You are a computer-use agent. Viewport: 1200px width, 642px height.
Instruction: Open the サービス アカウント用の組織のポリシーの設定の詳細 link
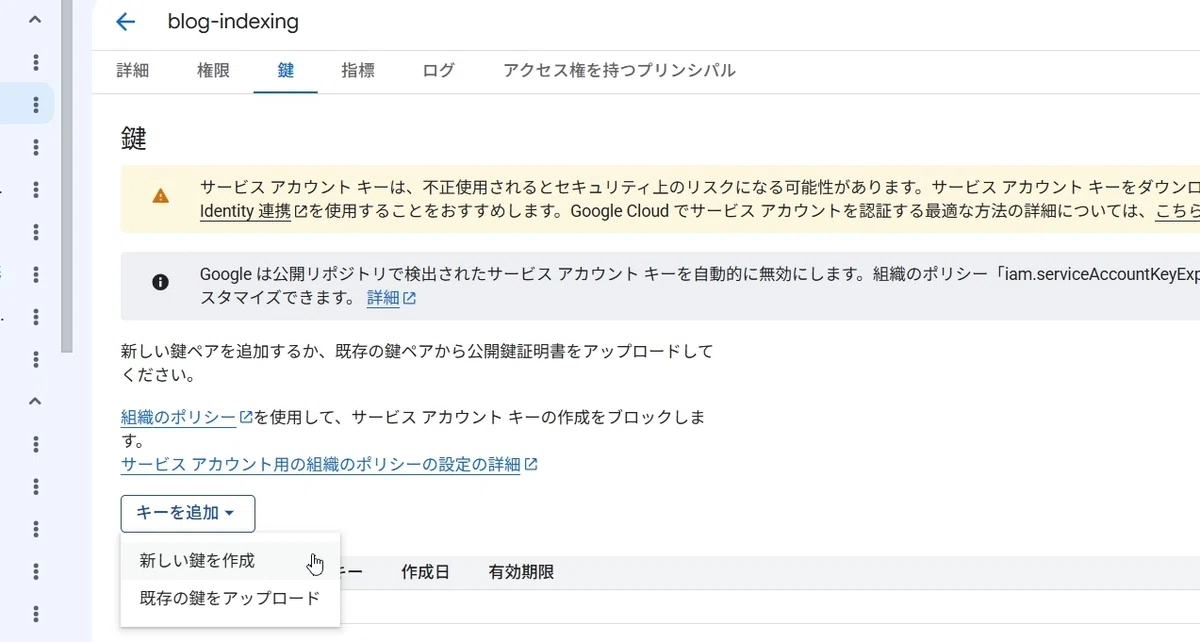point(329,464)
